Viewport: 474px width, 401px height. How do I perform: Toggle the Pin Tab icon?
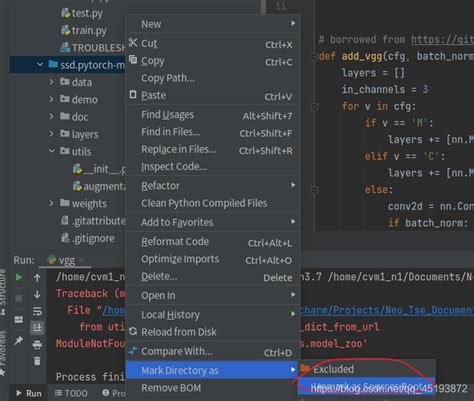coord(19,341)
